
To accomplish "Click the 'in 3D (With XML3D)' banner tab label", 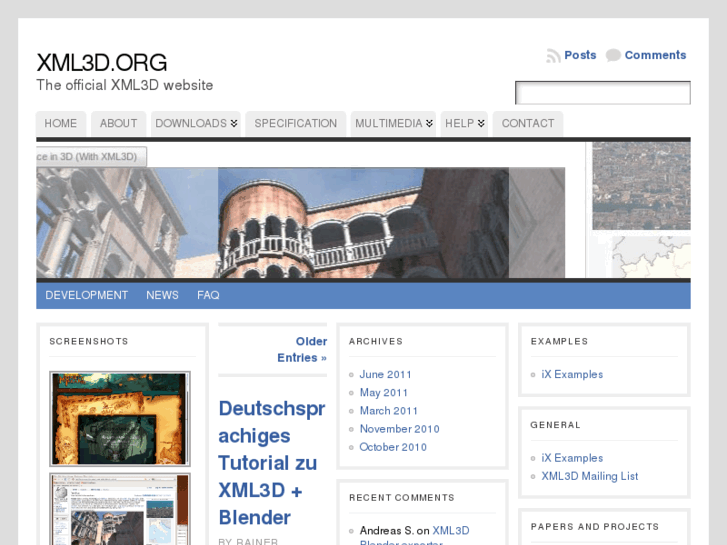I will coord(92,157).
